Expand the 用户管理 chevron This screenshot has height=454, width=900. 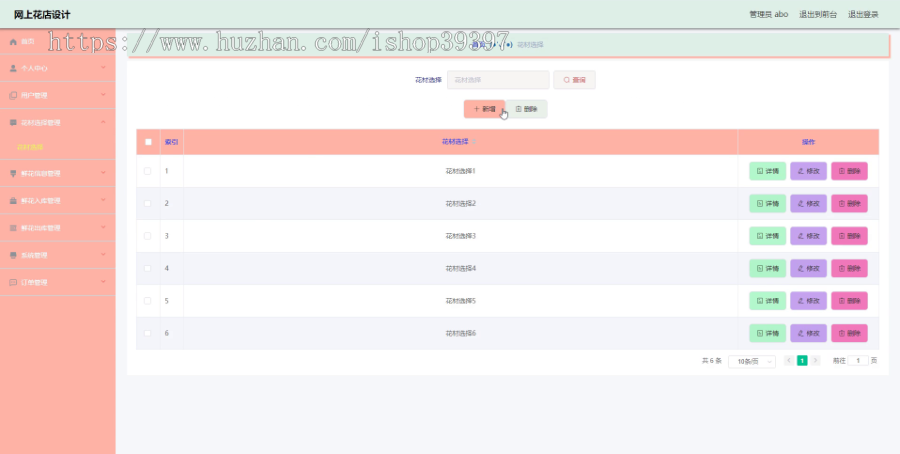tap(103, 95)
